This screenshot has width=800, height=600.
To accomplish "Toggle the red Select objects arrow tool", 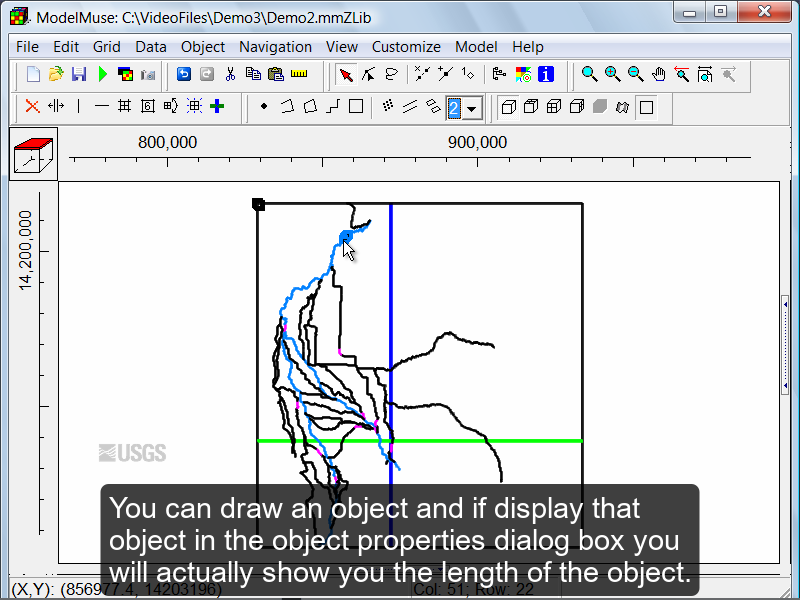I will (346, 74).
